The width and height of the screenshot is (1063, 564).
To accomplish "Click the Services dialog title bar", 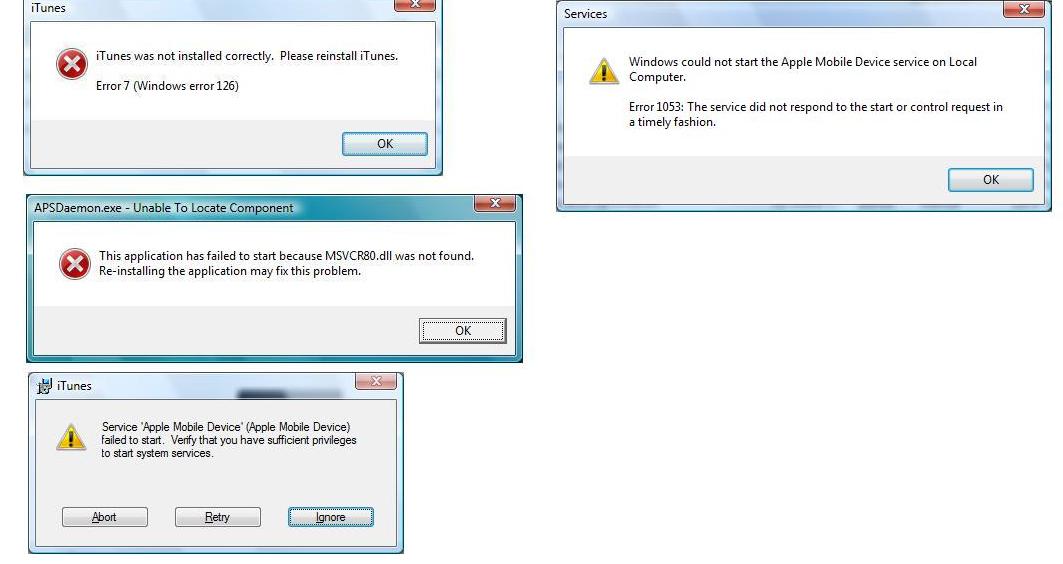I will (780, 14).
